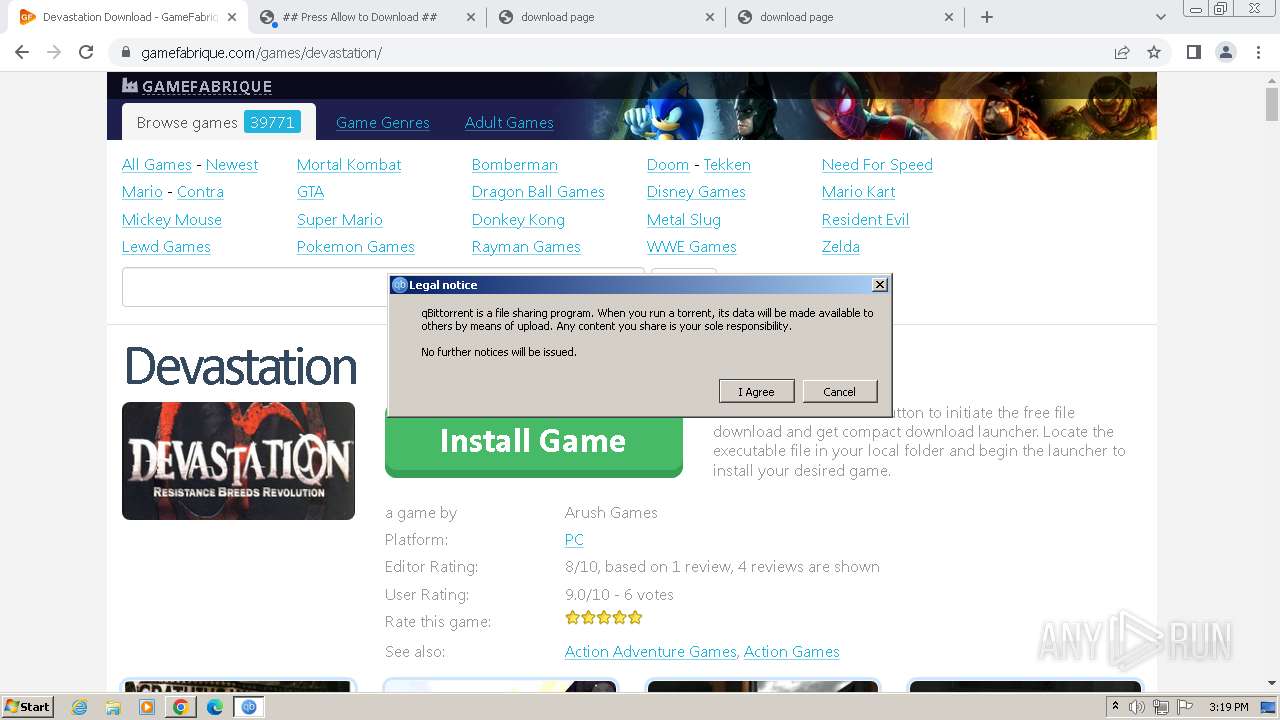
Task: Click the Devastation cover thumbnail
Action: click(x=238, y=461)
